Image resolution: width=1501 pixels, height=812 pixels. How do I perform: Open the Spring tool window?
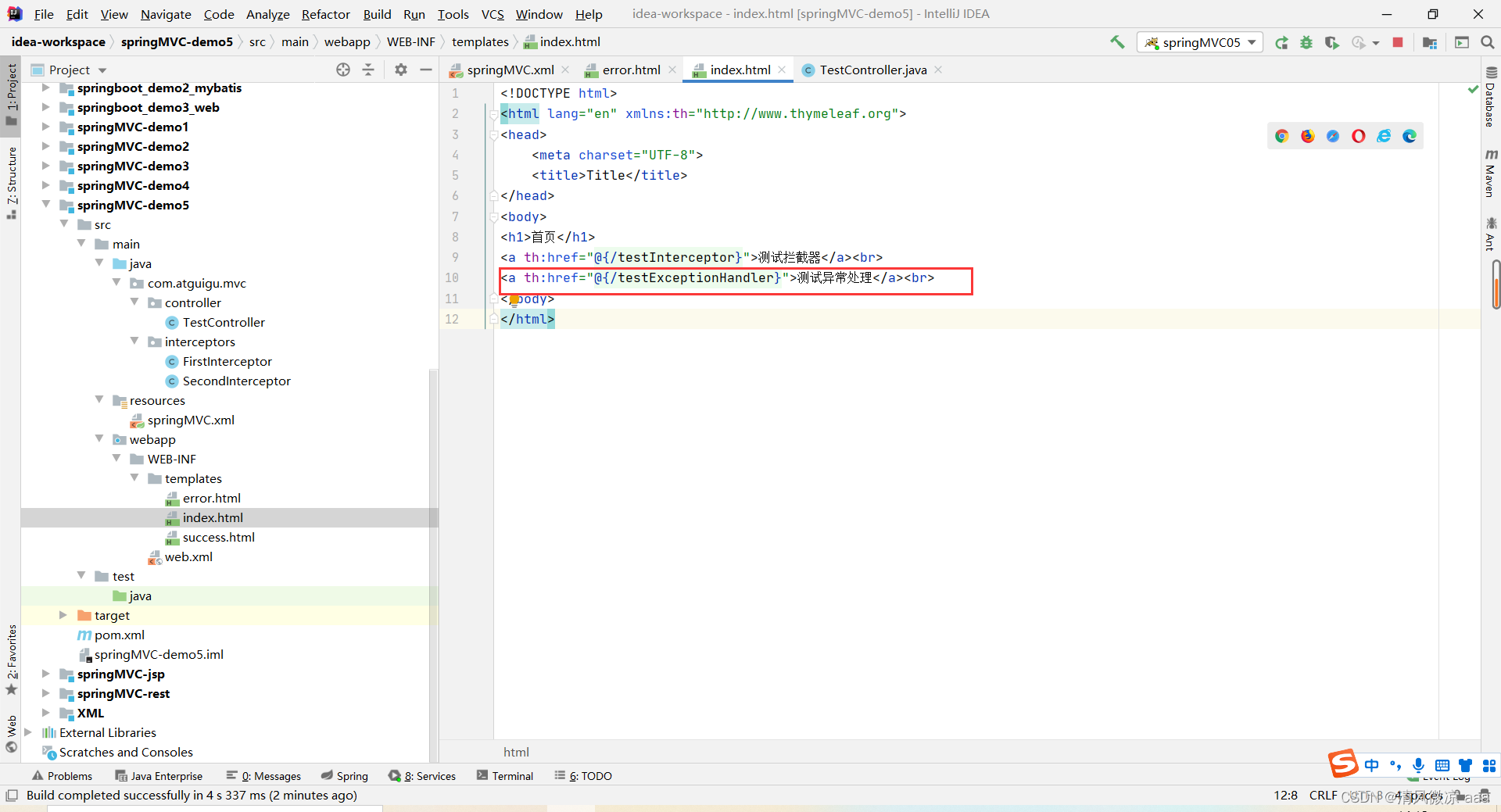344,776
